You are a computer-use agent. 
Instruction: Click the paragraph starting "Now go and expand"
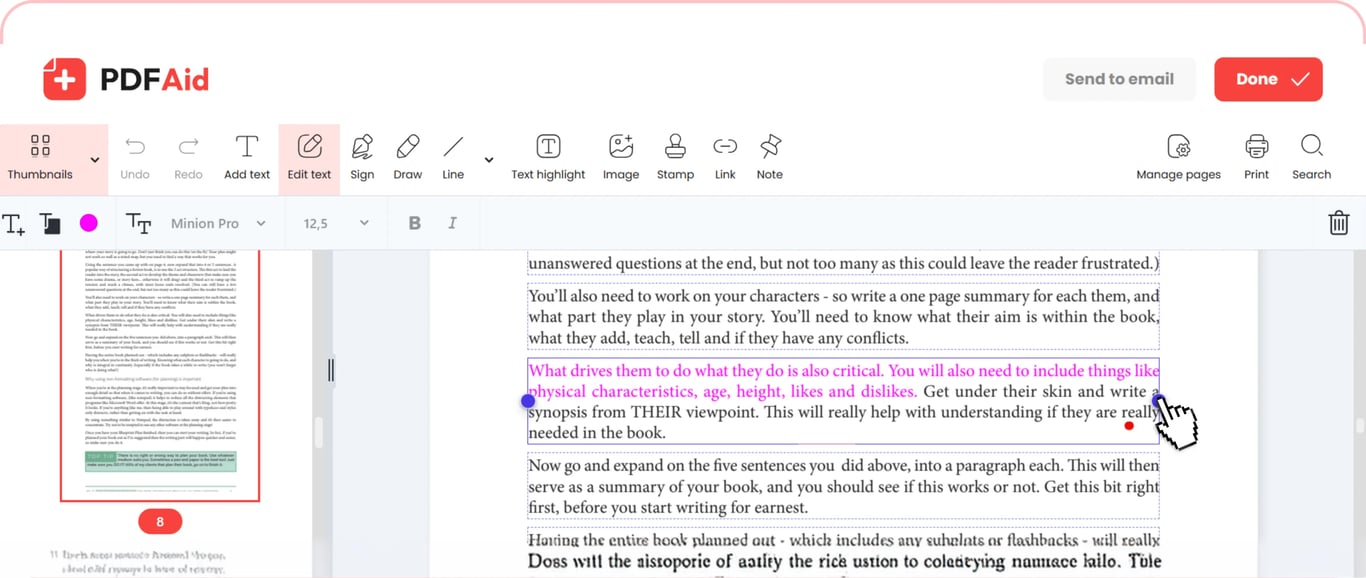[x=843, y=486]
